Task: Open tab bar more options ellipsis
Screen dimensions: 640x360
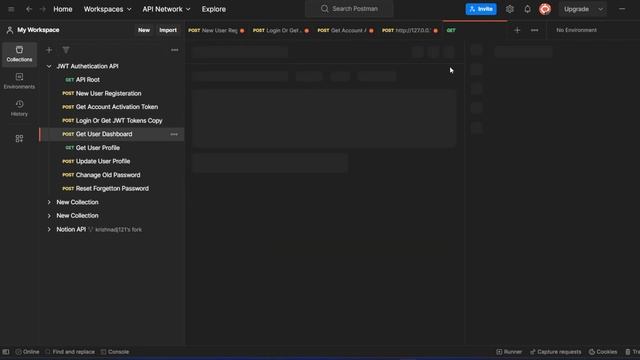Action: coord(534,30)
